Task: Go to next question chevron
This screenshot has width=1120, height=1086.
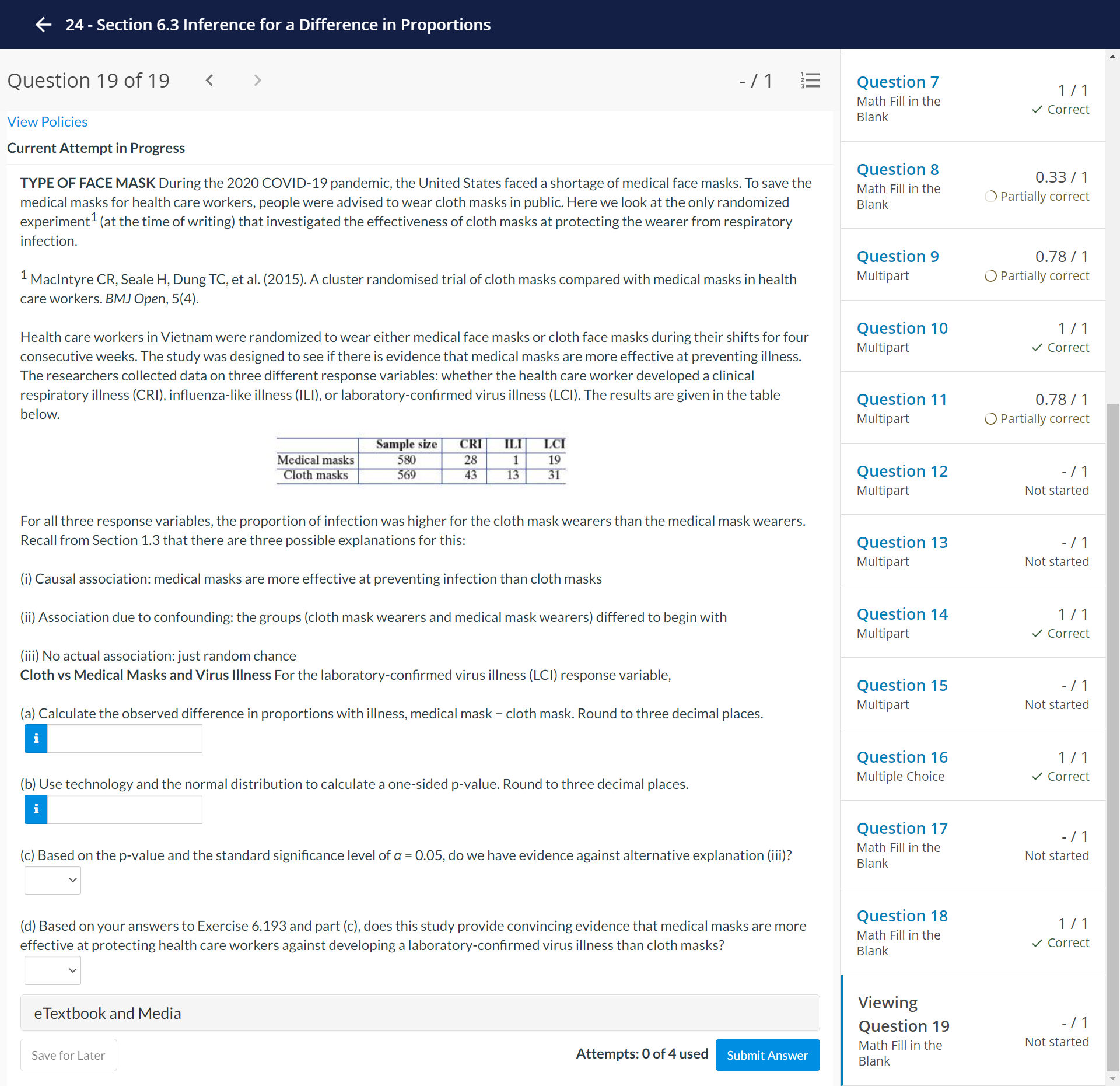Action: coord(257,81)
